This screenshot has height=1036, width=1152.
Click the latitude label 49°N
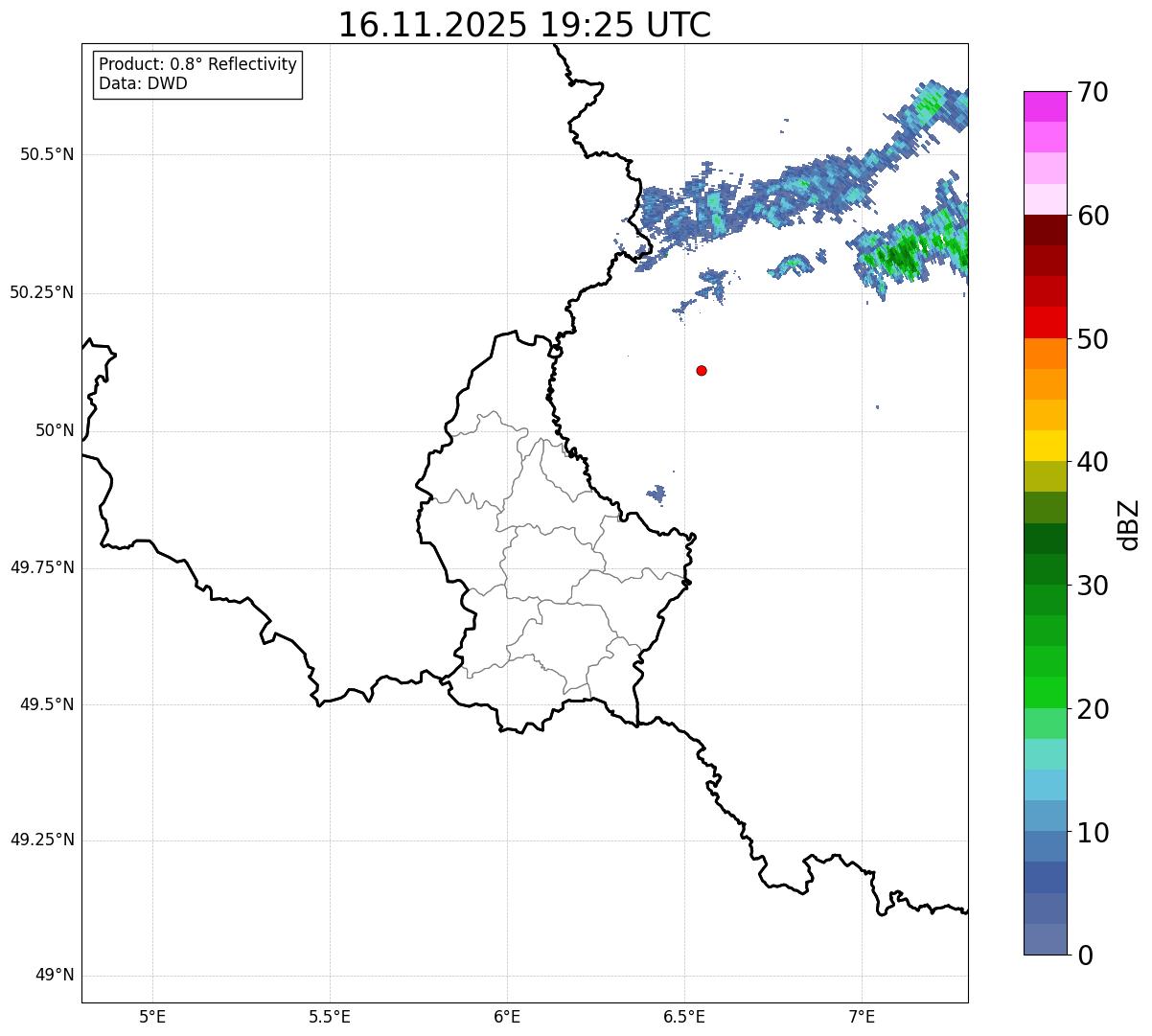[55, 976]
